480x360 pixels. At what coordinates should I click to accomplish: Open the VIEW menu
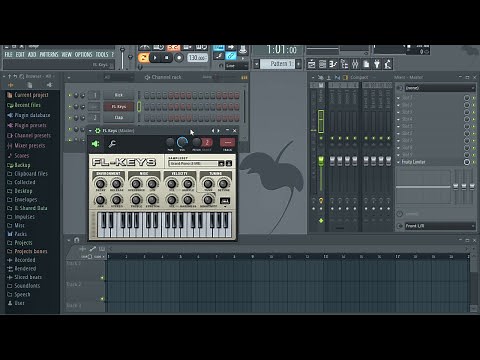click(x=66, y=54)
